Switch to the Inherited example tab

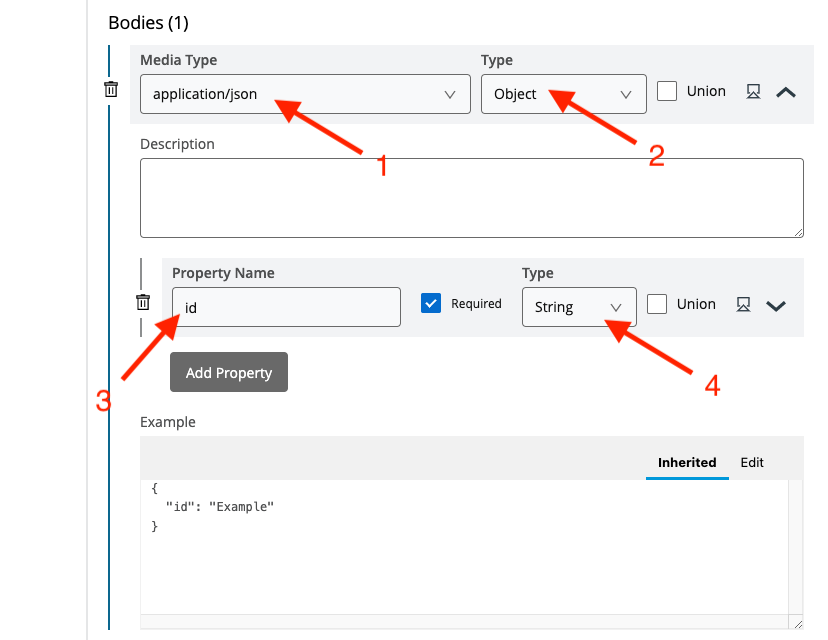(x=687, y=462)
